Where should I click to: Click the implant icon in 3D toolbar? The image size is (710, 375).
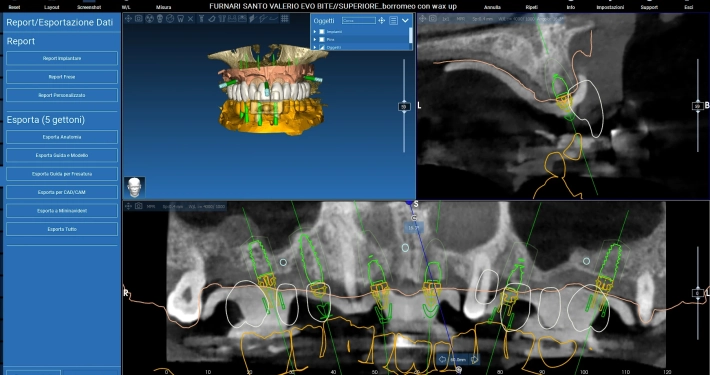click(201, 19)
